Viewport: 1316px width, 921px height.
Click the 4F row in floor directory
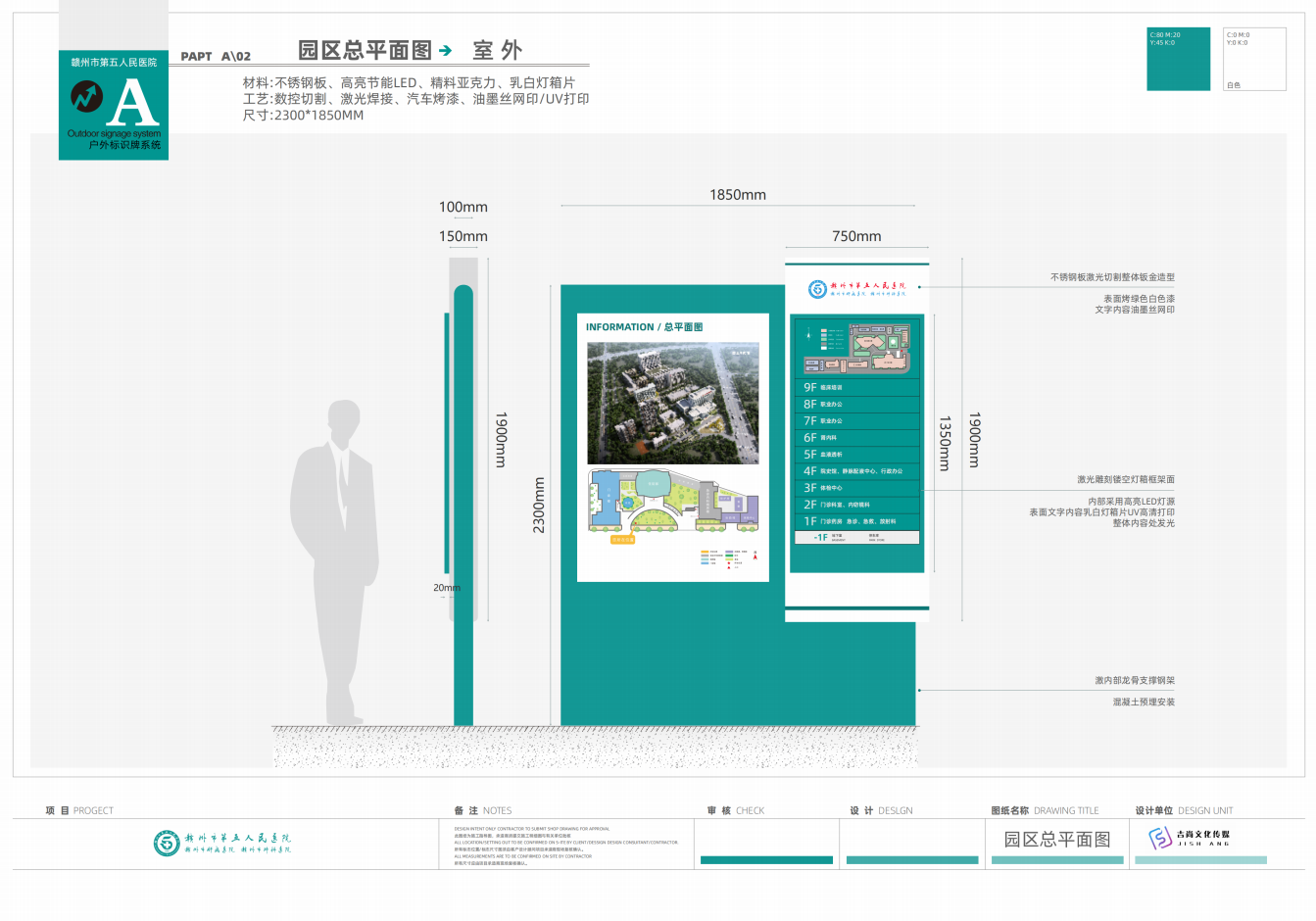857,471
